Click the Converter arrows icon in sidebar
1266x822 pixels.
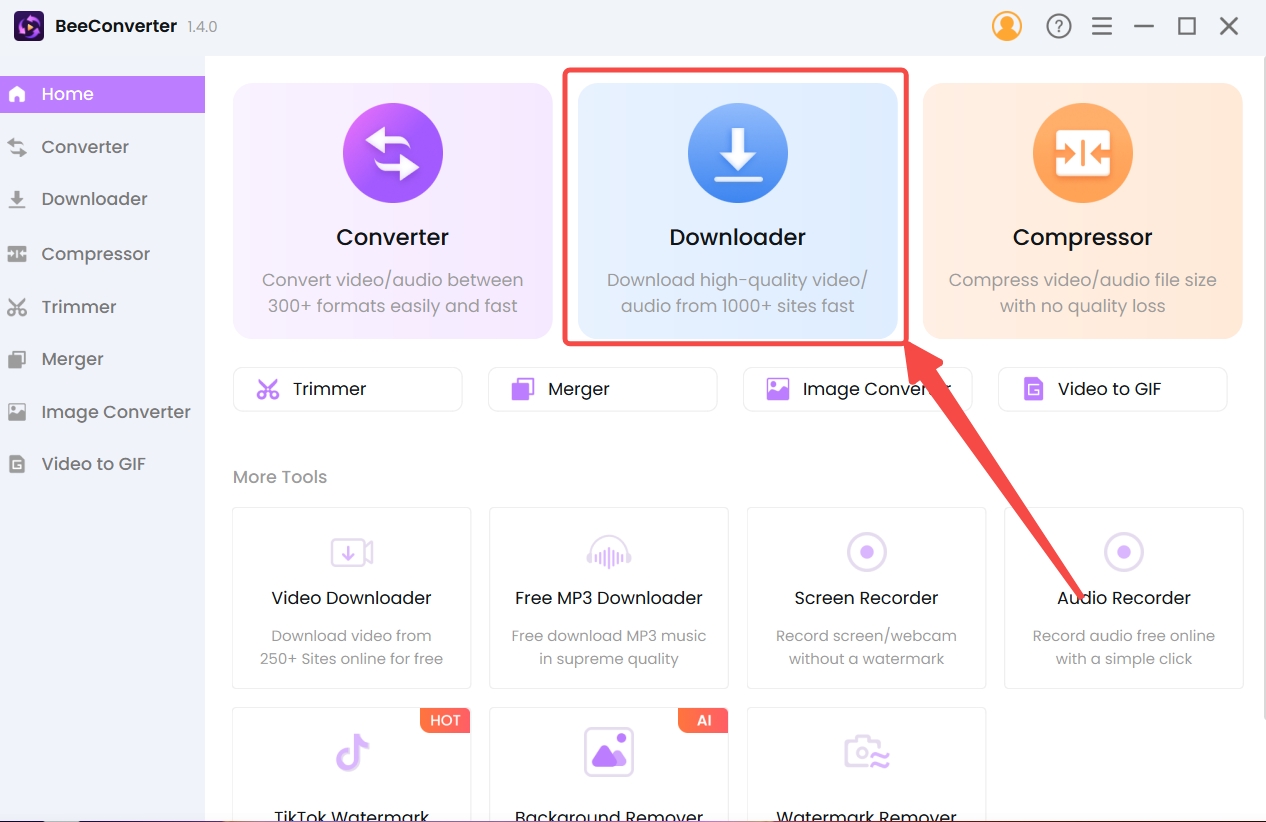click(x=17, y=147)
